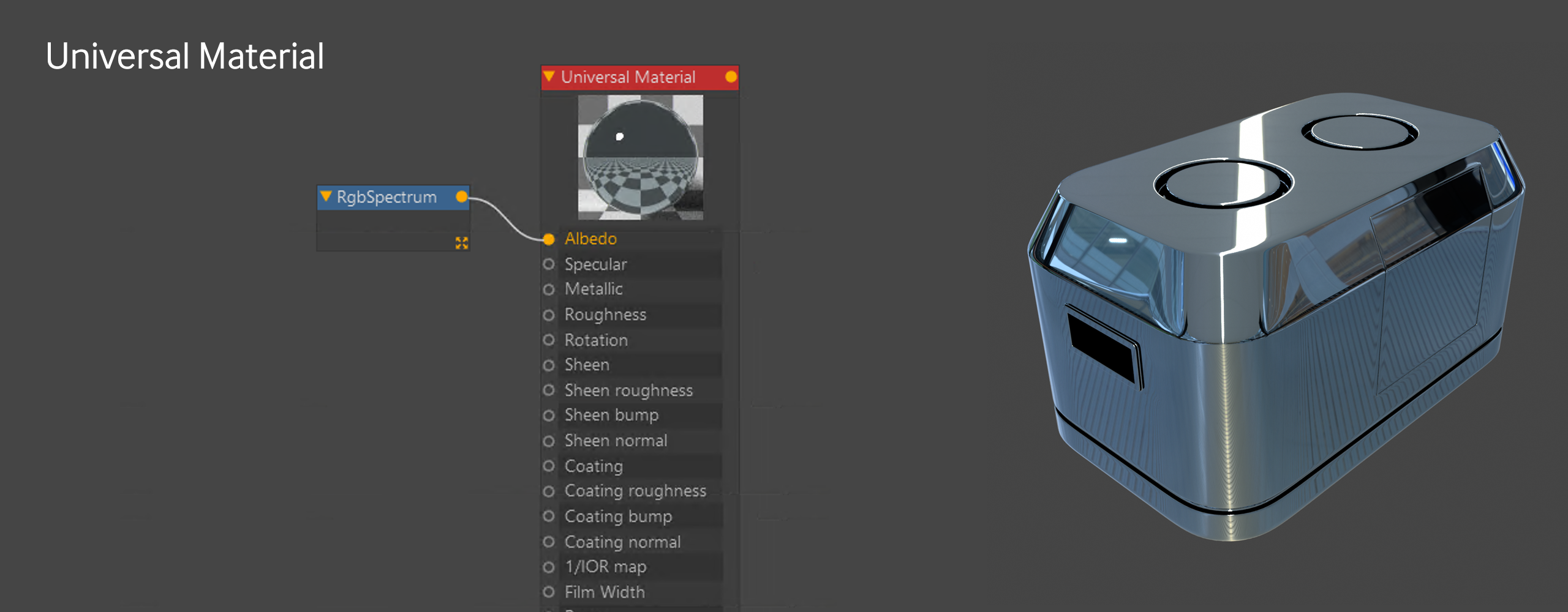Click the Universal Material output pin
Screen dimensions: 1568x612
click(x=731, y=76)
